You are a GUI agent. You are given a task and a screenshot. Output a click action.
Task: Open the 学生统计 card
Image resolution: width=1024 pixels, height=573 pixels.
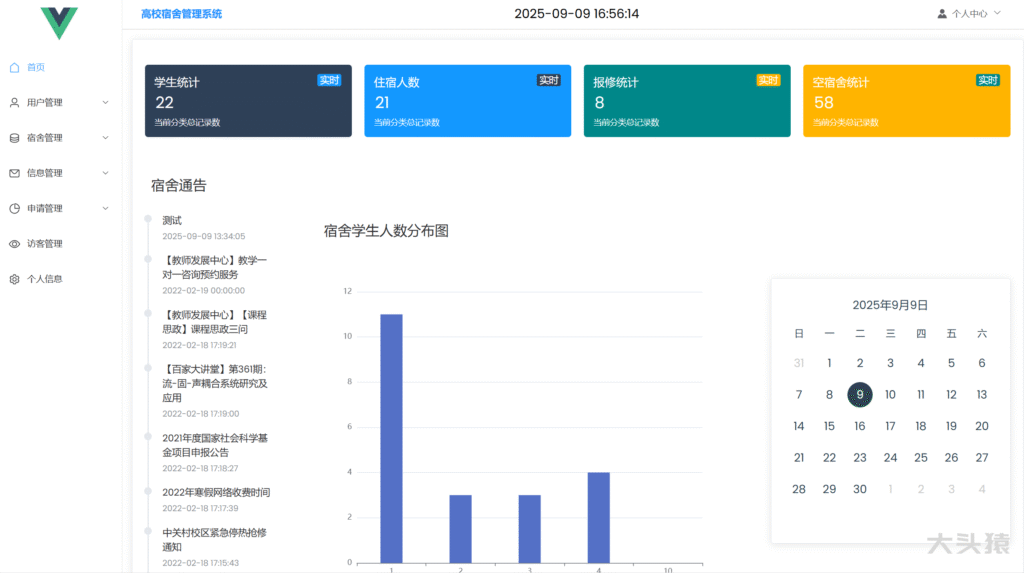[248, 101]
